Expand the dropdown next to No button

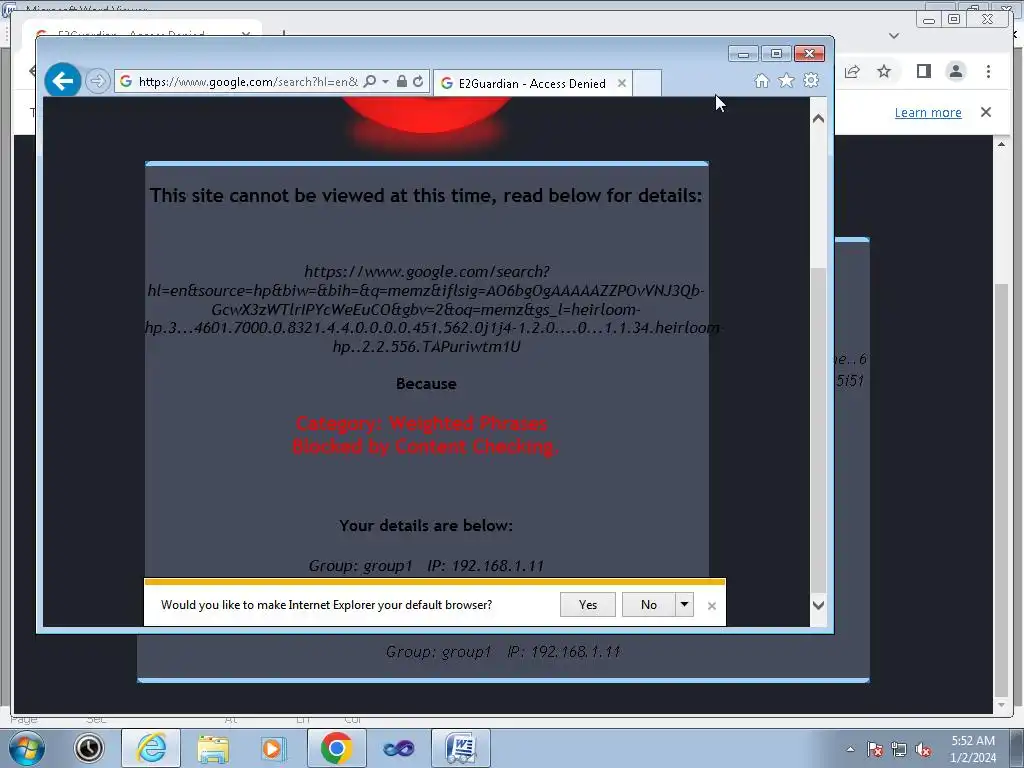[684, 605]
